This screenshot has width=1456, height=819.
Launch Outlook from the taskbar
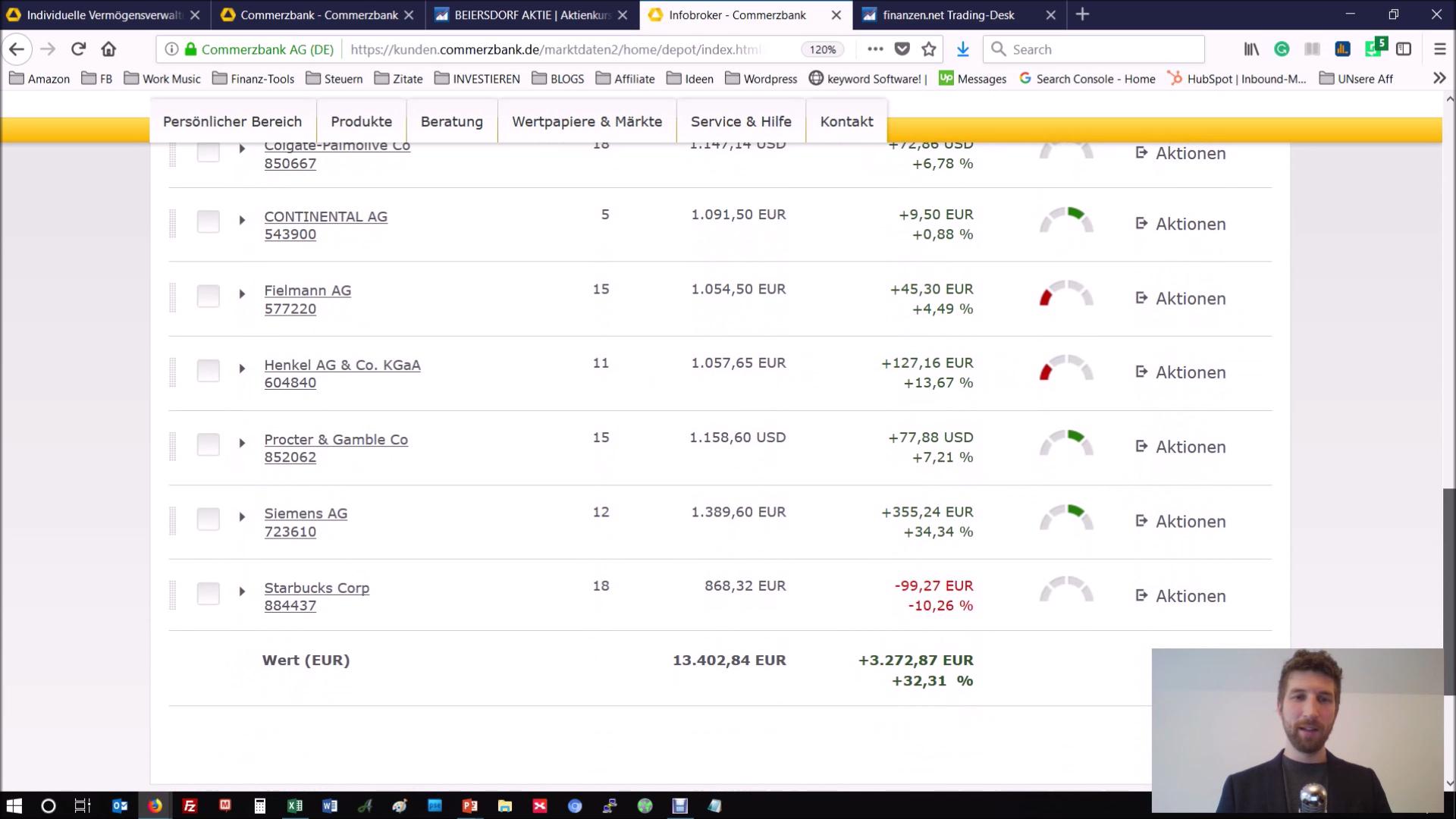(x=120, y=805)
